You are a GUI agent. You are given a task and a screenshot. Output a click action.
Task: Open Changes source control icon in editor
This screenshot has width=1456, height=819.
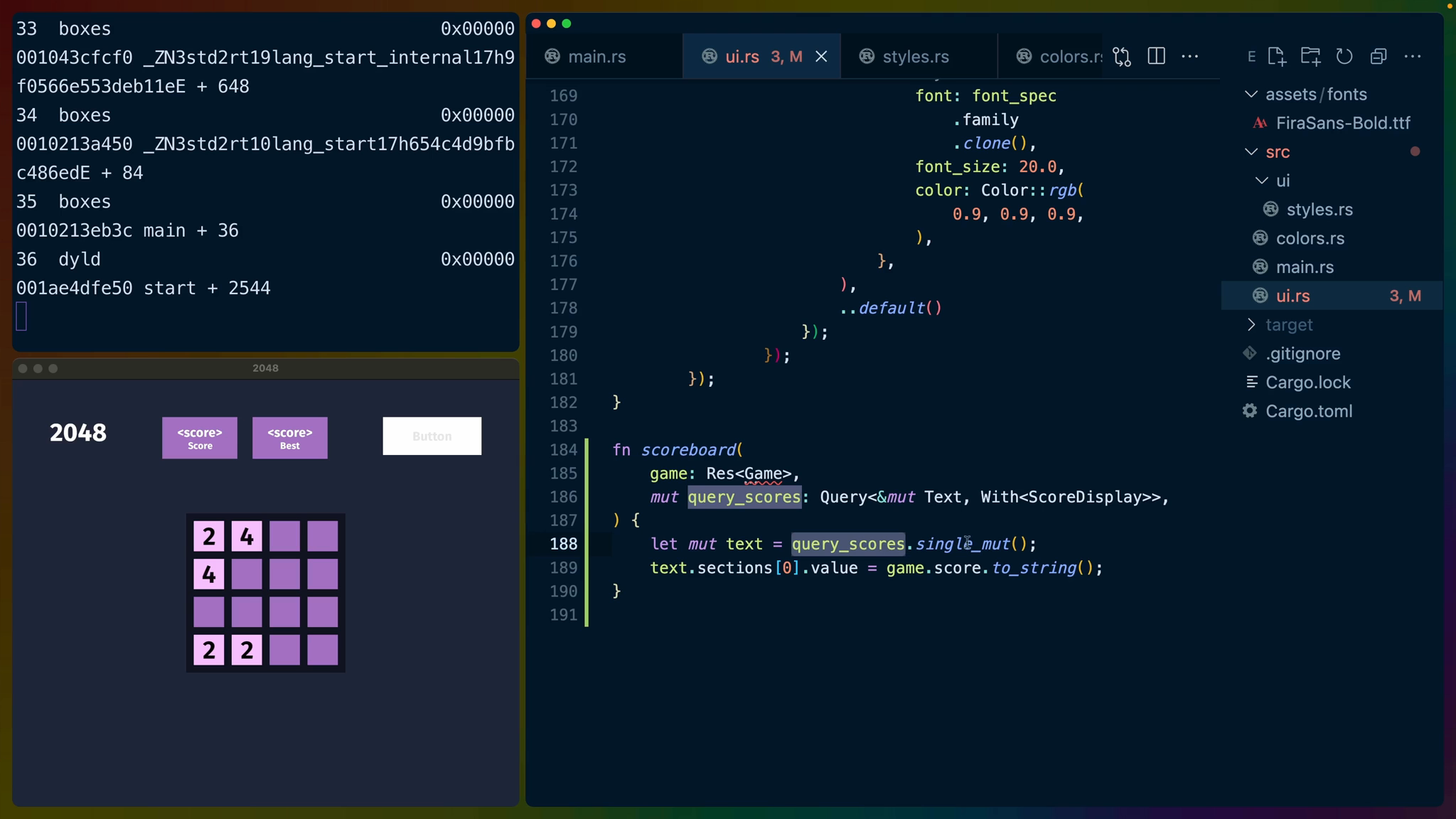[1122, 56]
